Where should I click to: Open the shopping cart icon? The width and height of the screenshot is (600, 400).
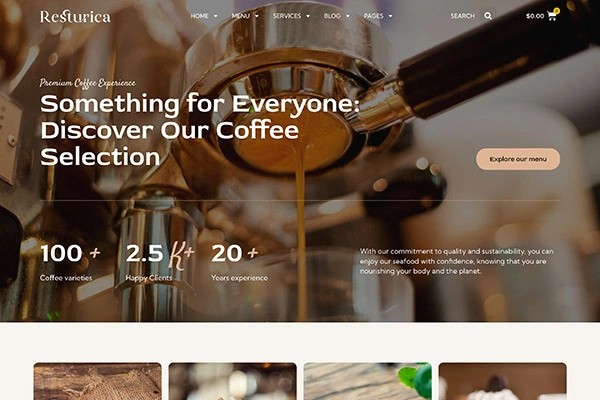tap(552, 16)
